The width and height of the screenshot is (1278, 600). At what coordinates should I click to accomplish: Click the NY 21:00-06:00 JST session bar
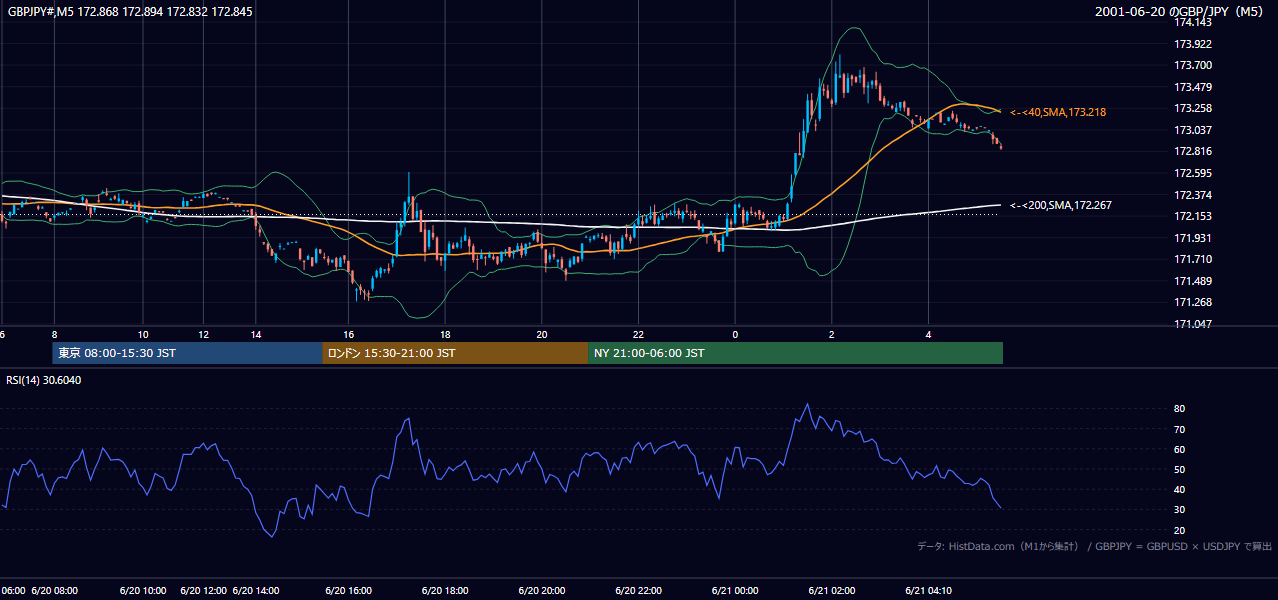pos(795,353)
